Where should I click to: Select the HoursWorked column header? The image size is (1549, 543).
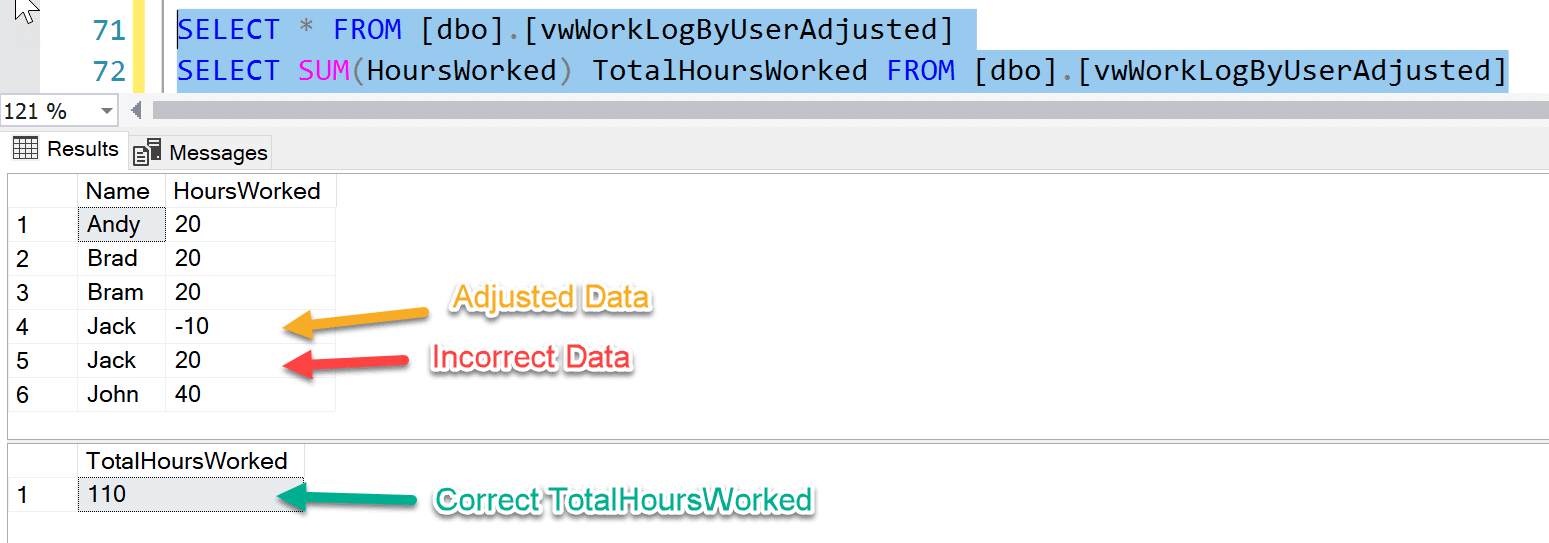pyautogui.click(x=247, y=191)
